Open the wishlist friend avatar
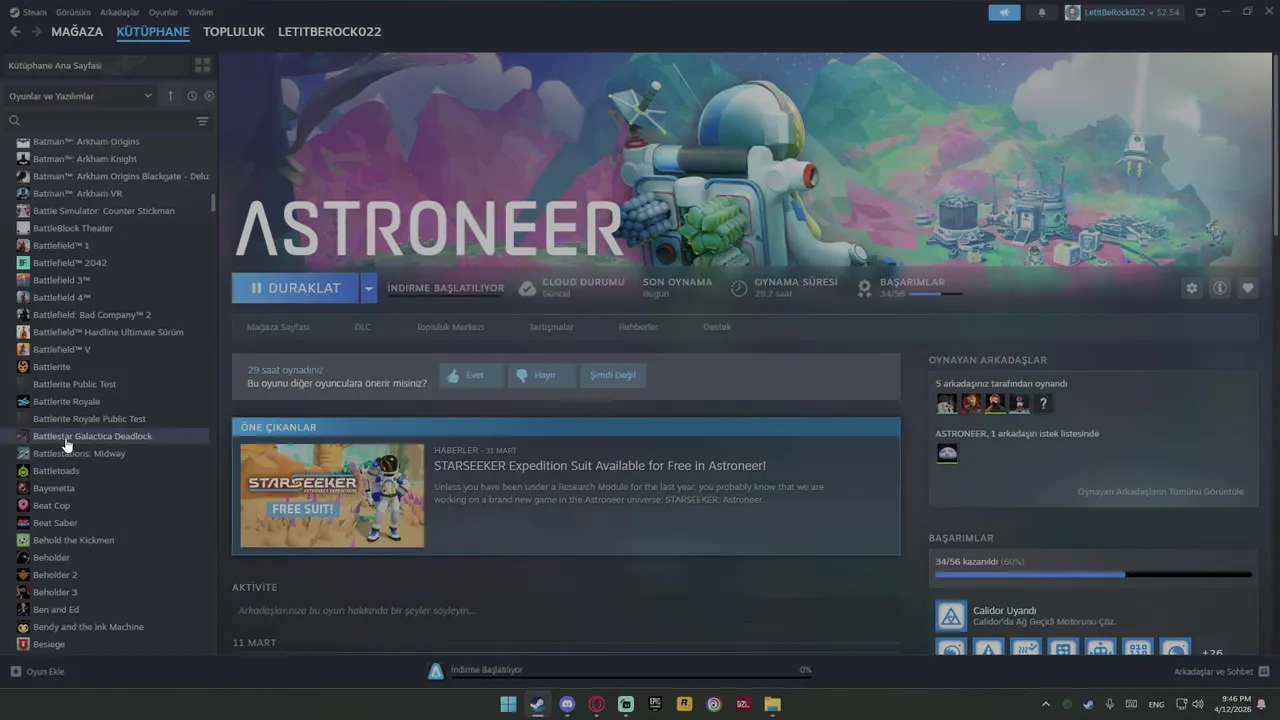The width and height of the screenshot is (1280, 720). coord(947,454)
